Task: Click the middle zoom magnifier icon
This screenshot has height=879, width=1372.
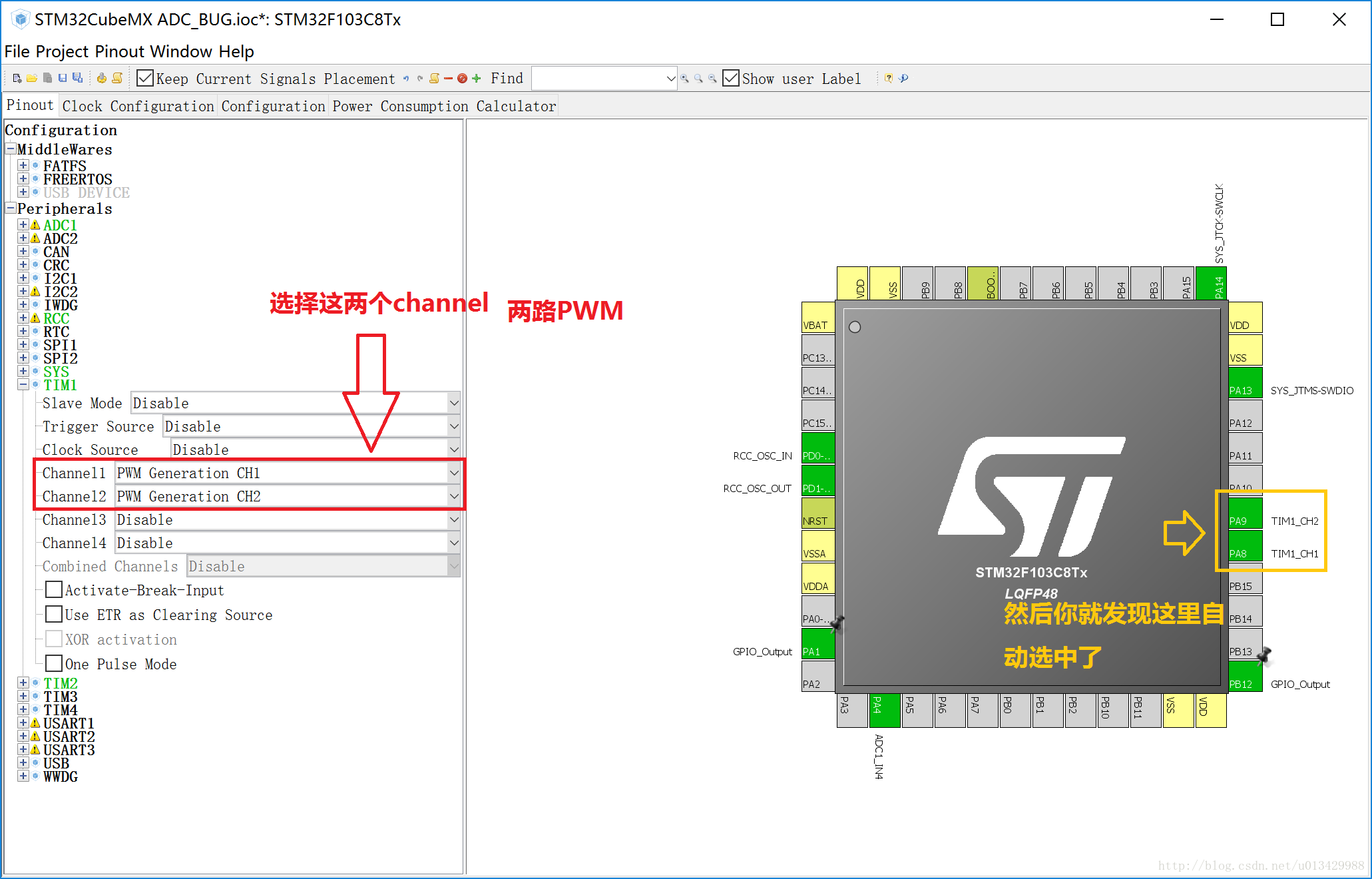Action: (698, 79)
